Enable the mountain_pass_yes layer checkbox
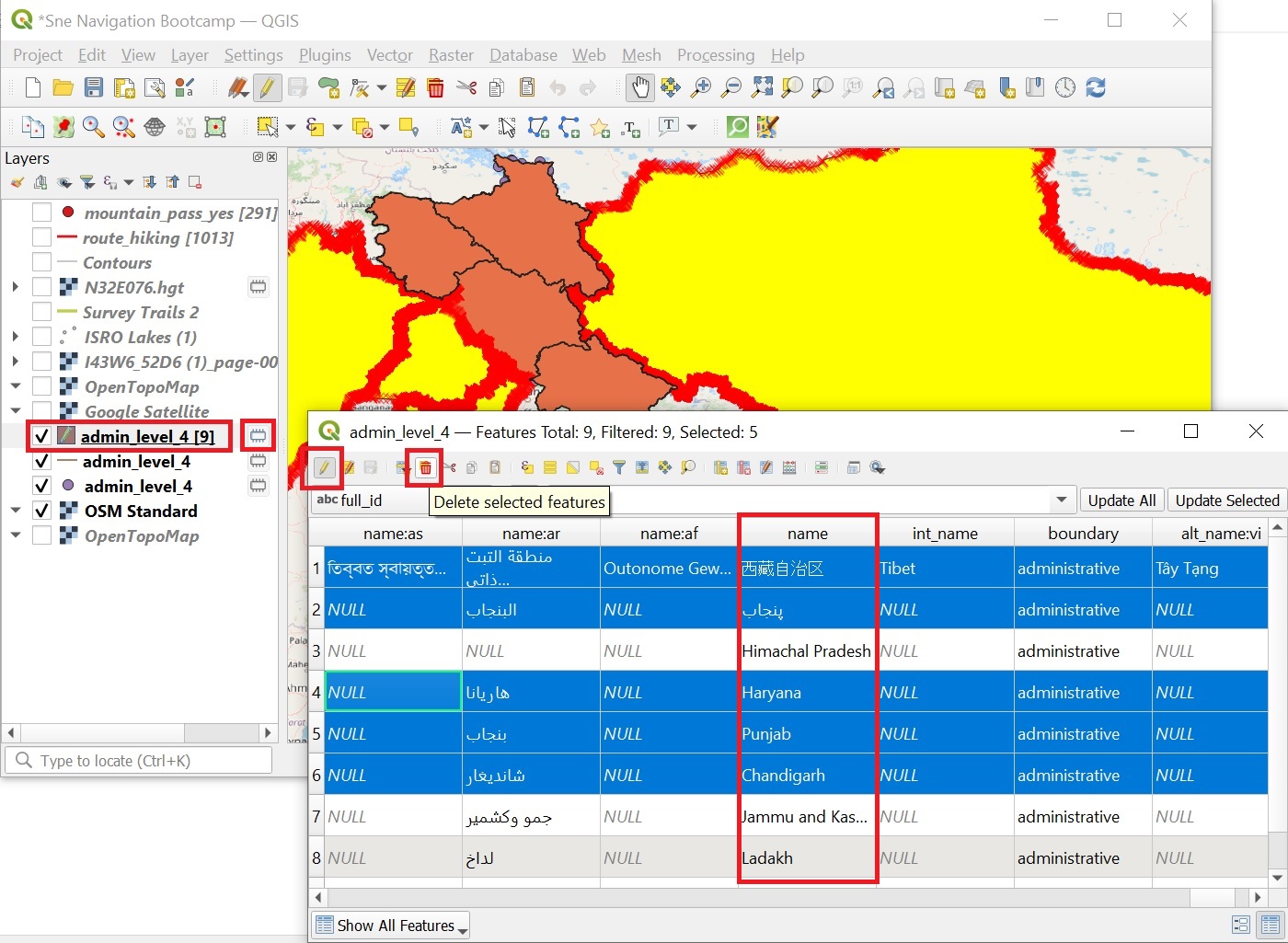The width and height of the screenshot is (1288, 943). [x=41, y=213]
